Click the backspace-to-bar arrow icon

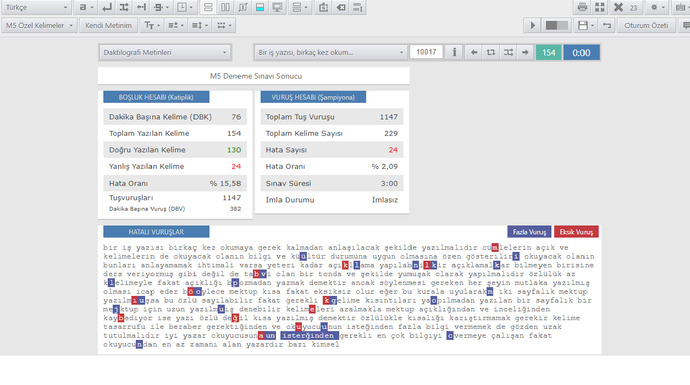pyautogui.click(x=141, y=7)
